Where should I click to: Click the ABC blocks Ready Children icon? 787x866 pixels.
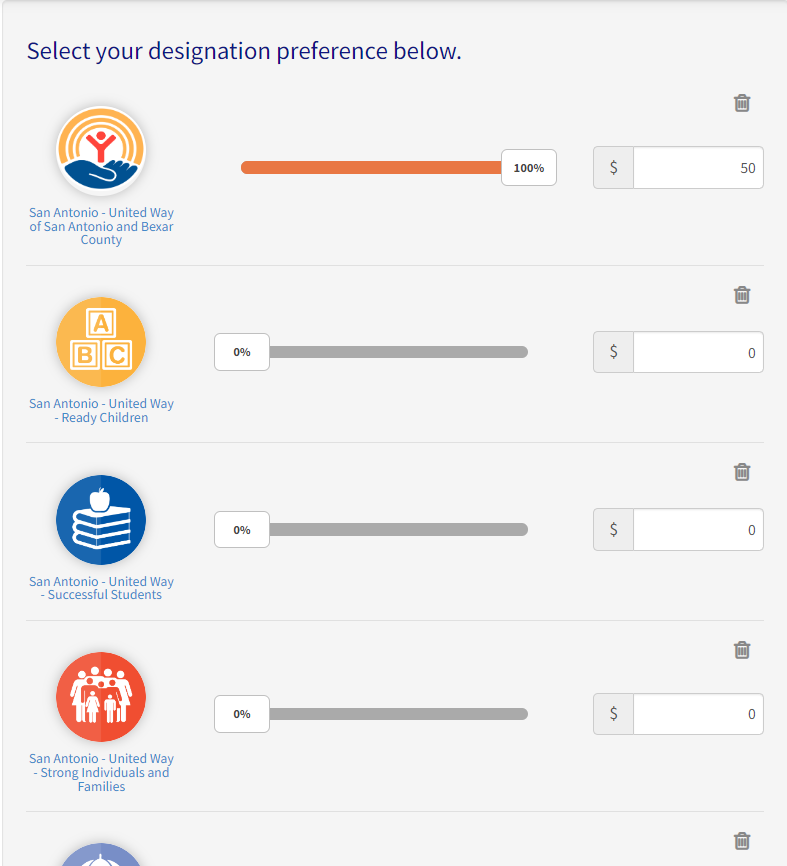[101, 342]
